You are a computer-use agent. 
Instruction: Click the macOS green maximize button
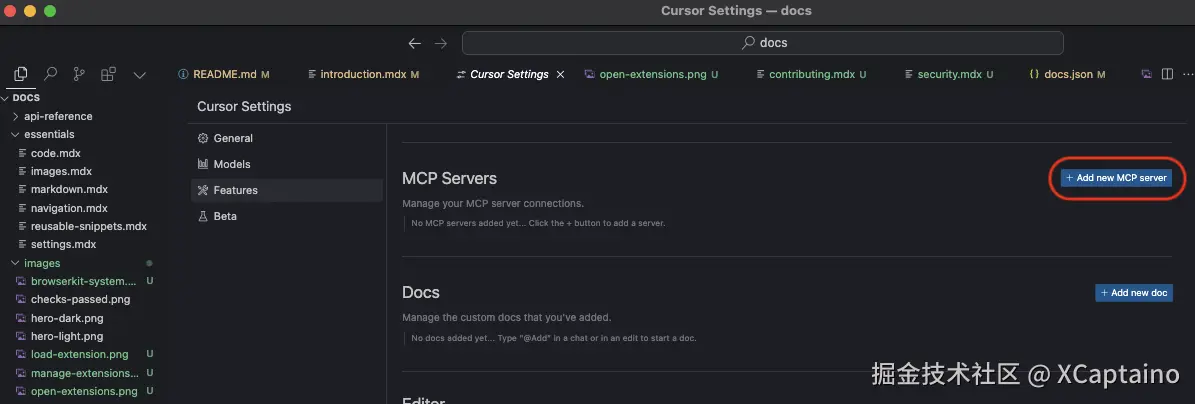(x=50, y=11)
